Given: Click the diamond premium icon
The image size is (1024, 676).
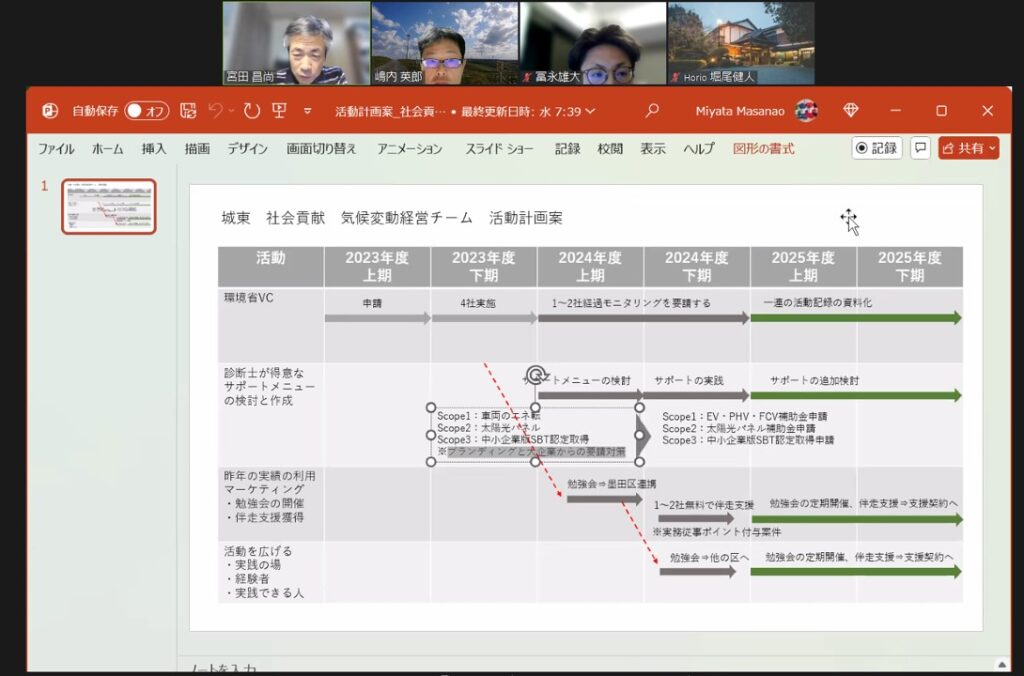Looking at the screenshot, I should click(850, 110).
